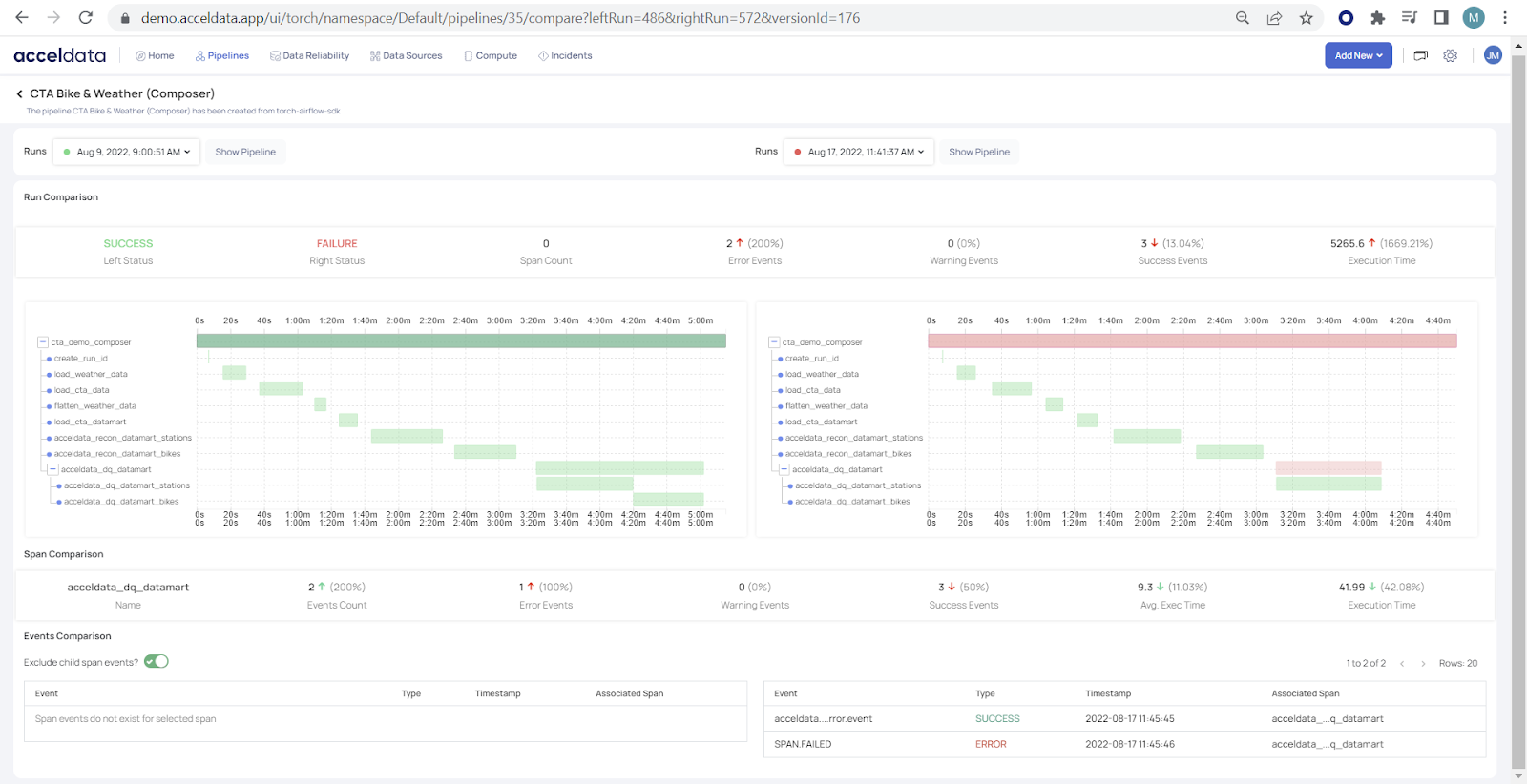The width and height of the screenshot is (1527, 784).
Task: Open left run dropdown Aug 9, 2022
Action: [127, 152]
